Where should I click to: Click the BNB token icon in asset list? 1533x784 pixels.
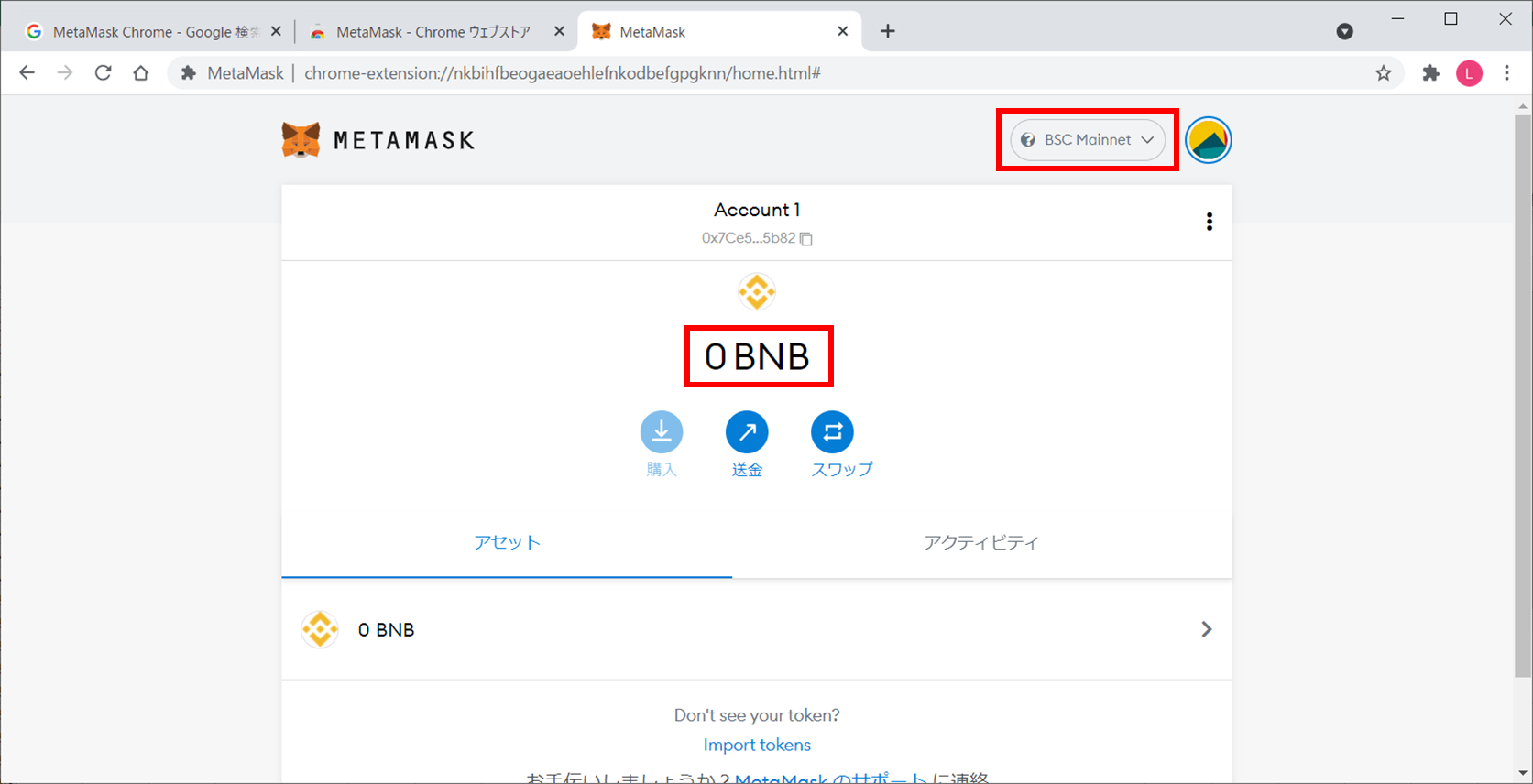tap(320, 629)
